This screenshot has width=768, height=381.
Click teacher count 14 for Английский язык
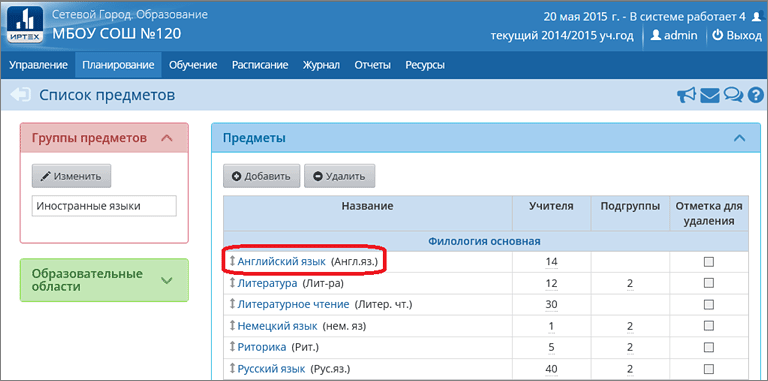(552, 262)
